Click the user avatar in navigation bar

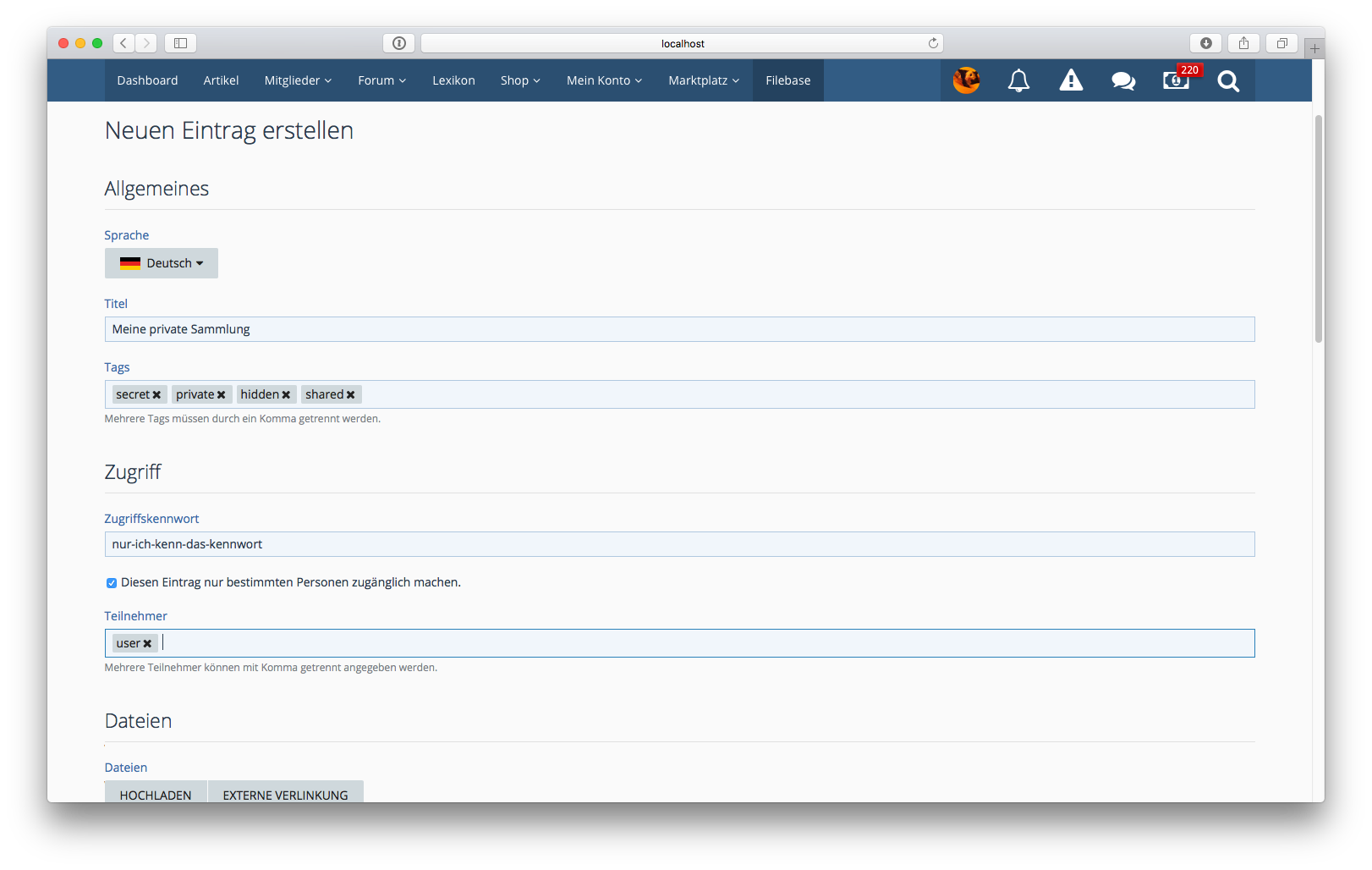coord(966,80)
